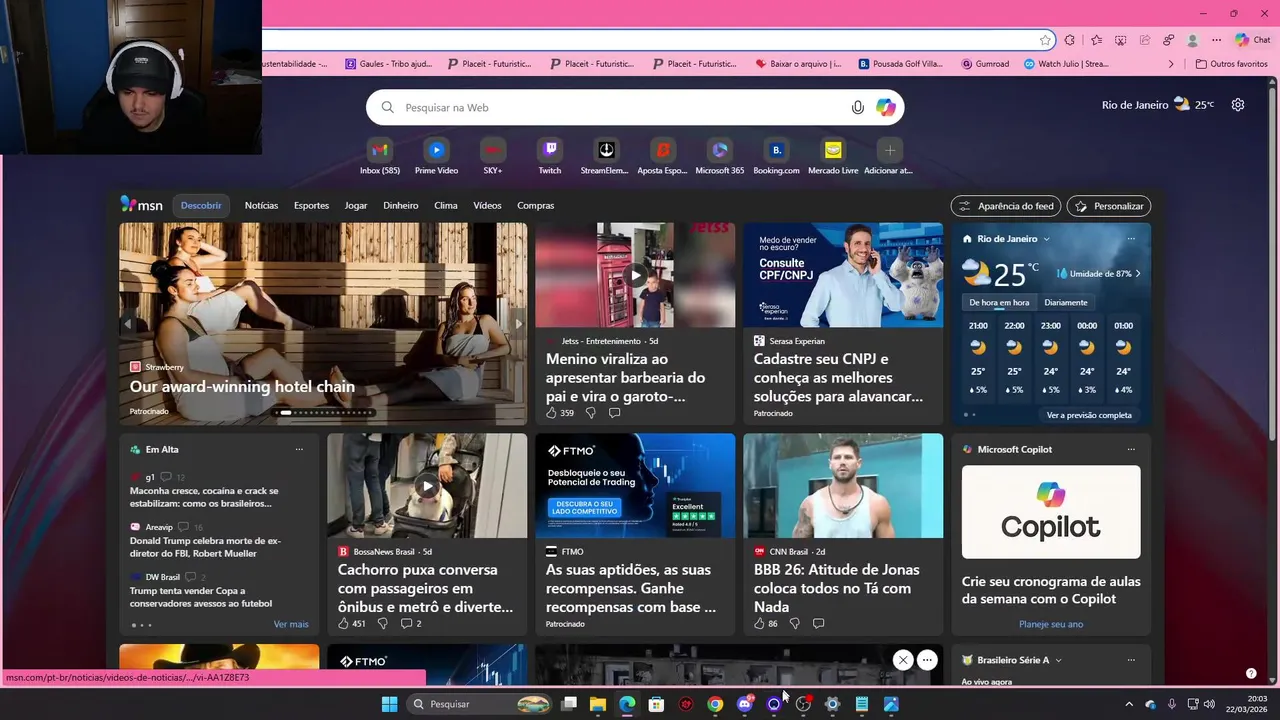
Task: Open page settings gear near weather
Action: coord(1238,105)
